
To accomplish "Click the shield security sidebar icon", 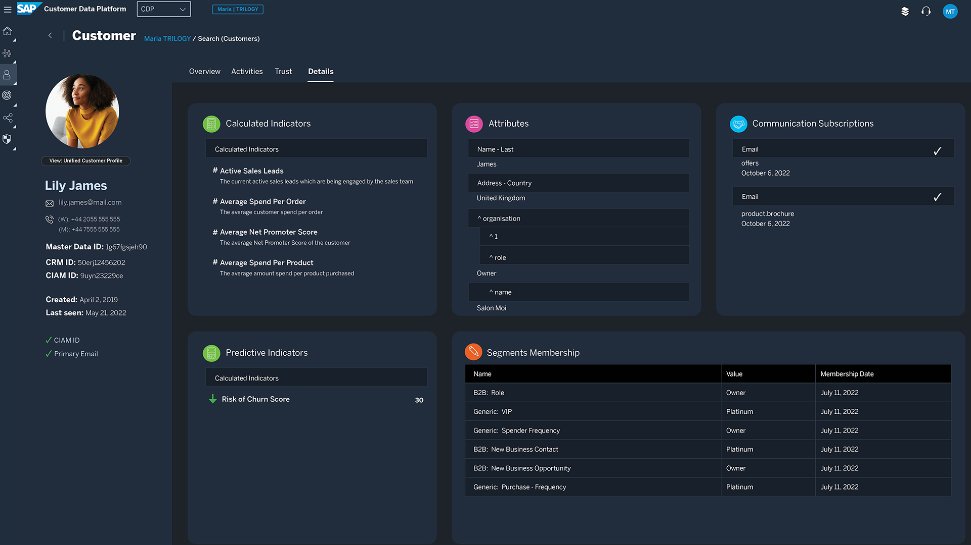I will 8,139.
